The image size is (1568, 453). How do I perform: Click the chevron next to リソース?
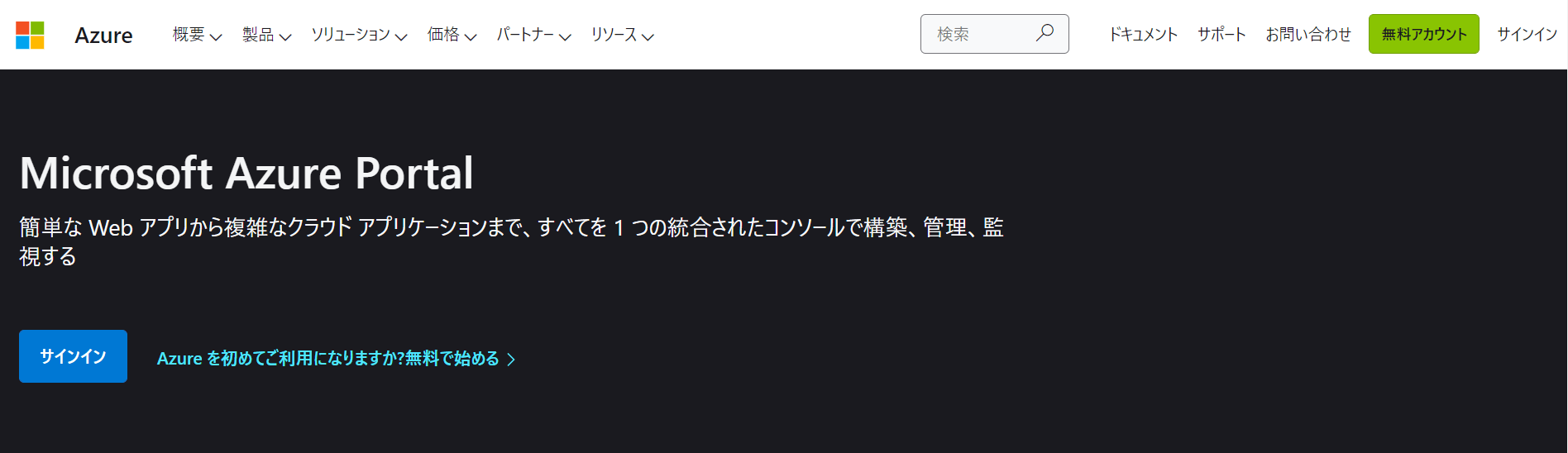[x=648, y=36]
